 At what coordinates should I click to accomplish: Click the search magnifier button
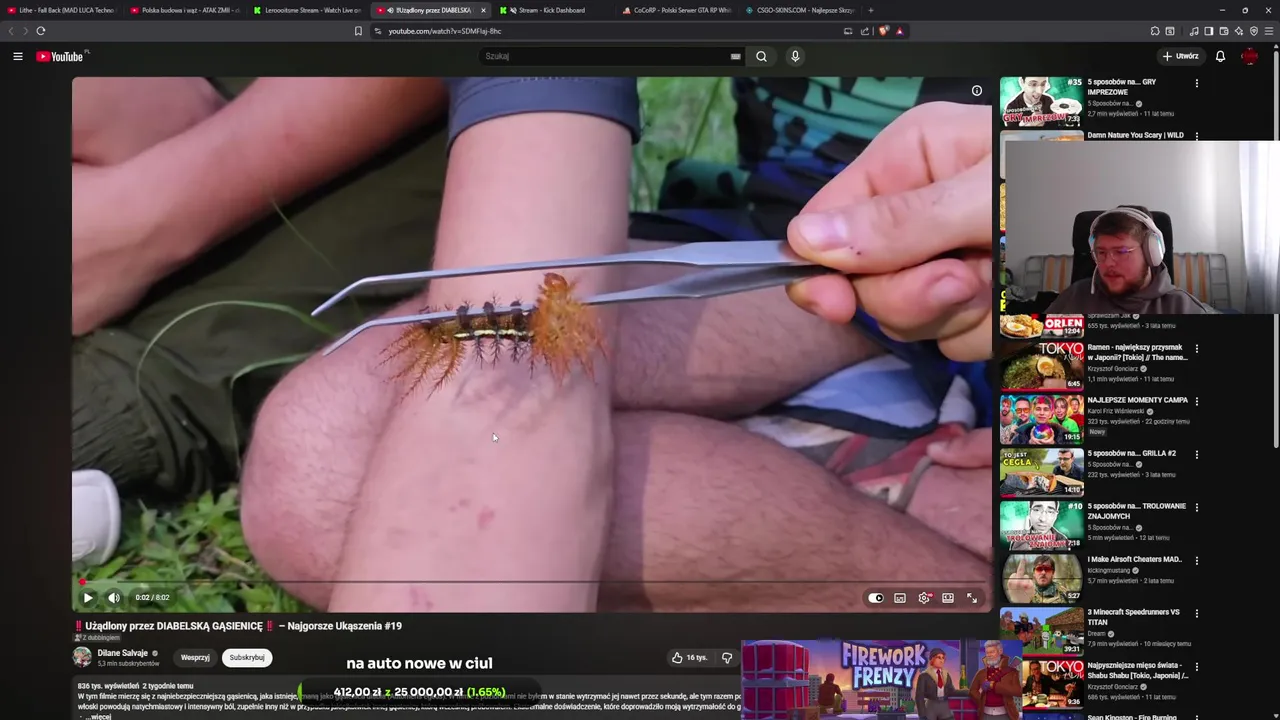(761, 56)
